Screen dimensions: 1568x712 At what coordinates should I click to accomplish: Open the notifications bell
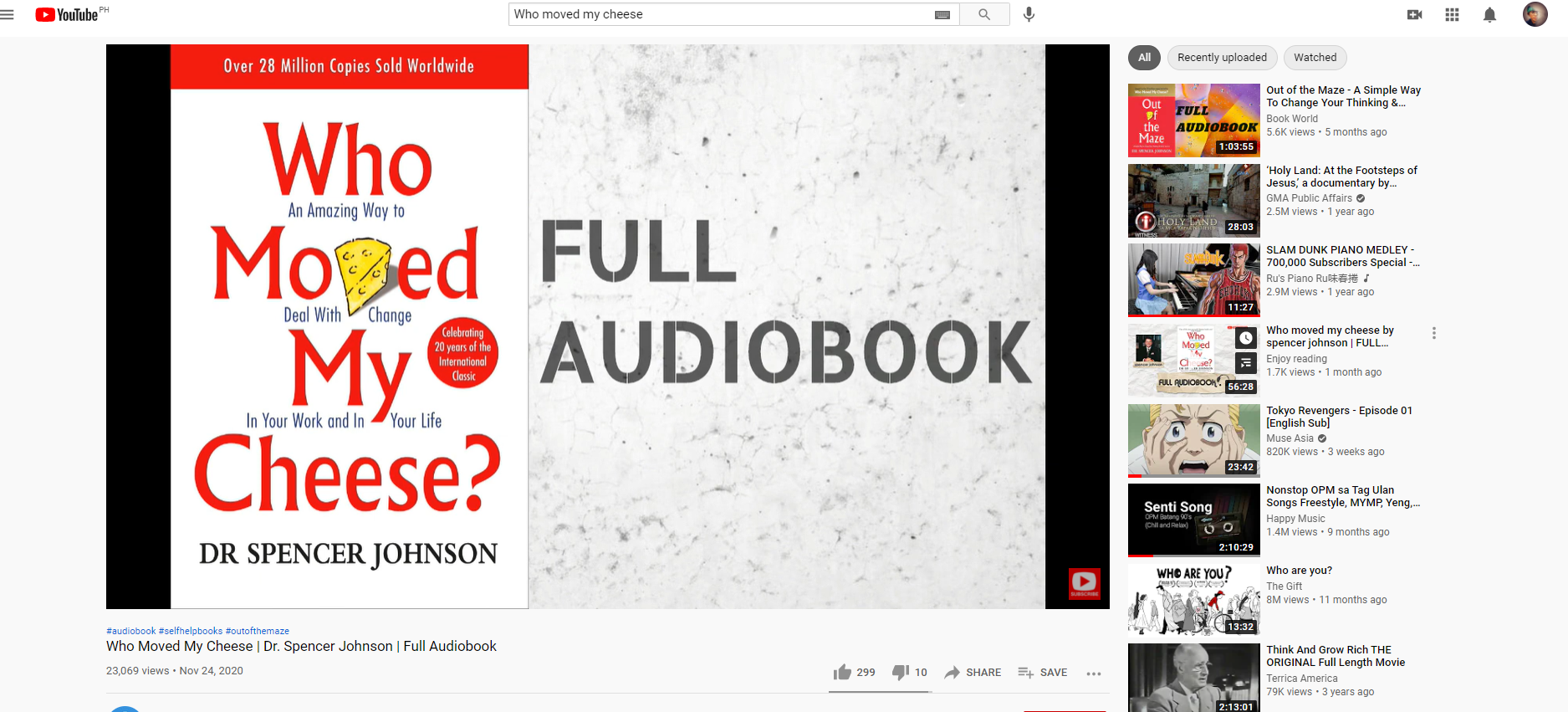1489,14
